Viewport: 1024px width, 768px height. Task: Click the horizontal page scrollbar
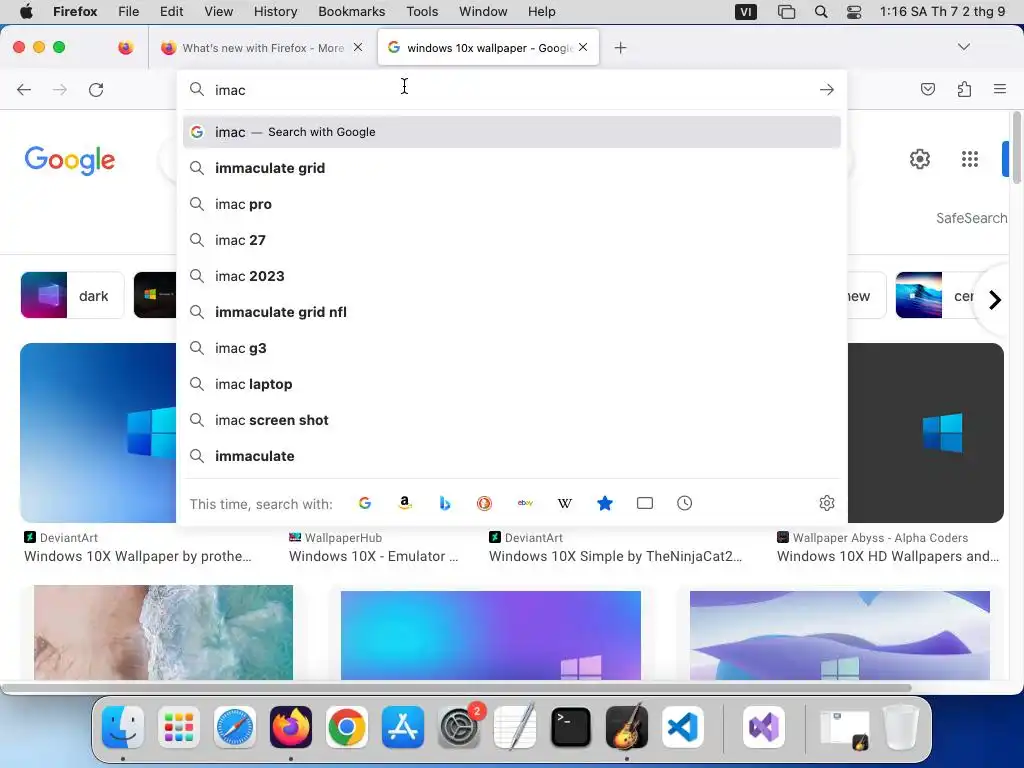pyautogui.click(x=456, y=688)
